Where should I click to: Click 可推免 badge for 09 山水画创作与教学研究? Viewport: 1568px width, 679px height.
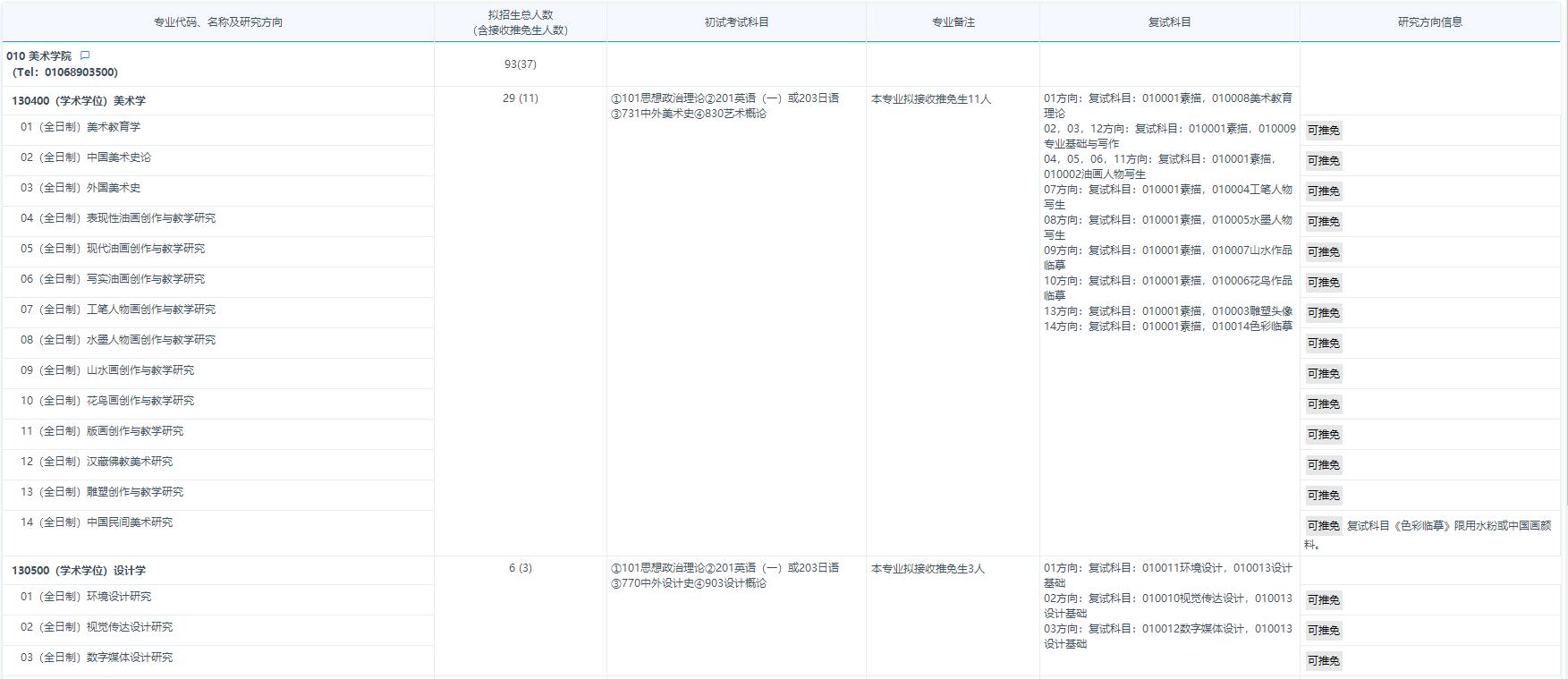click(1323, 374)
